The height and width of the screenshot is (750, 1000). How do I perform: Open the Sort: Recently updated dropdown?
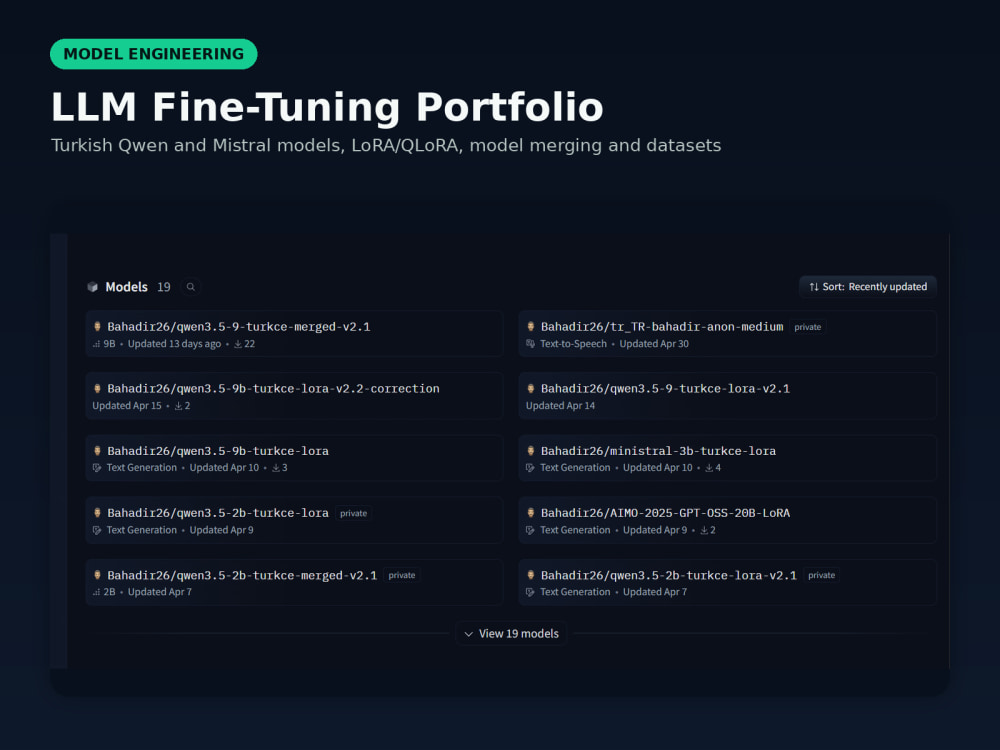click(x=867, y=287)
